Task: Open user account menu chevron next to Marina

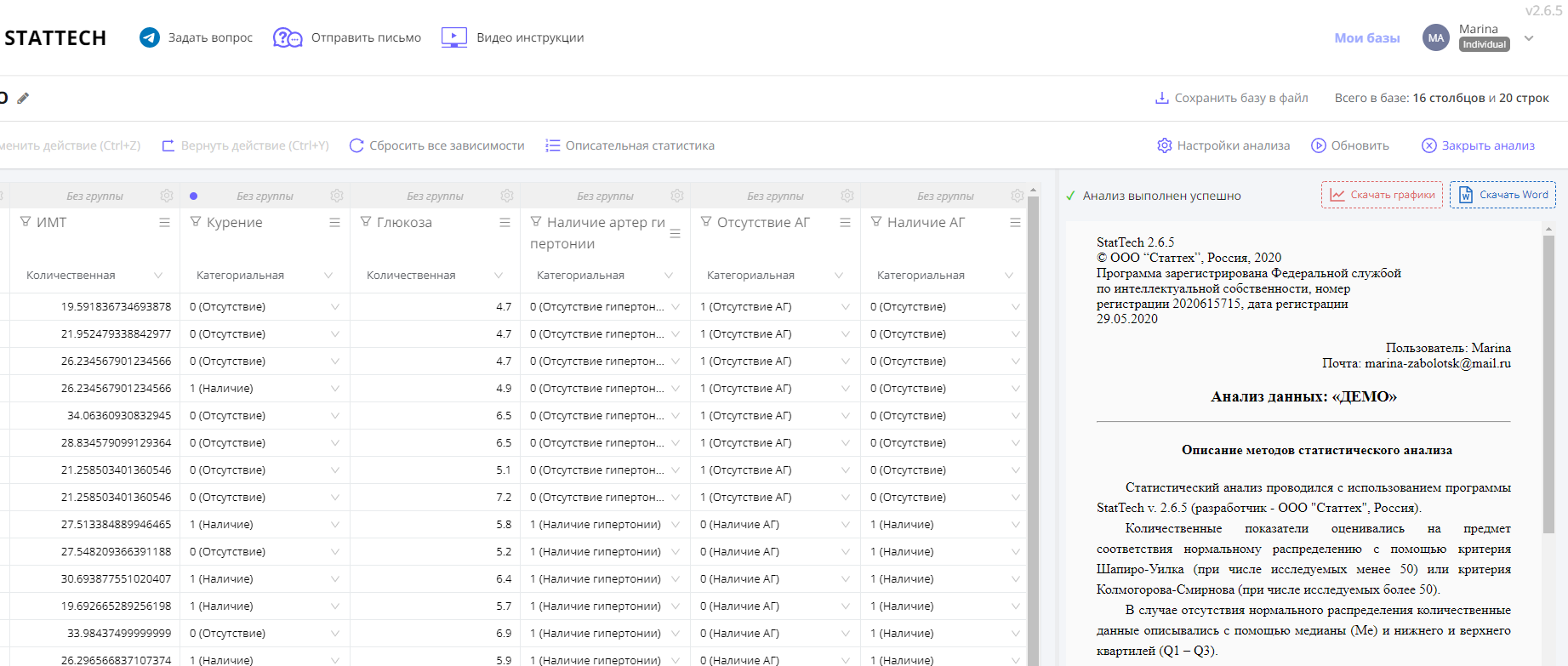Action: coord(1529,38)
